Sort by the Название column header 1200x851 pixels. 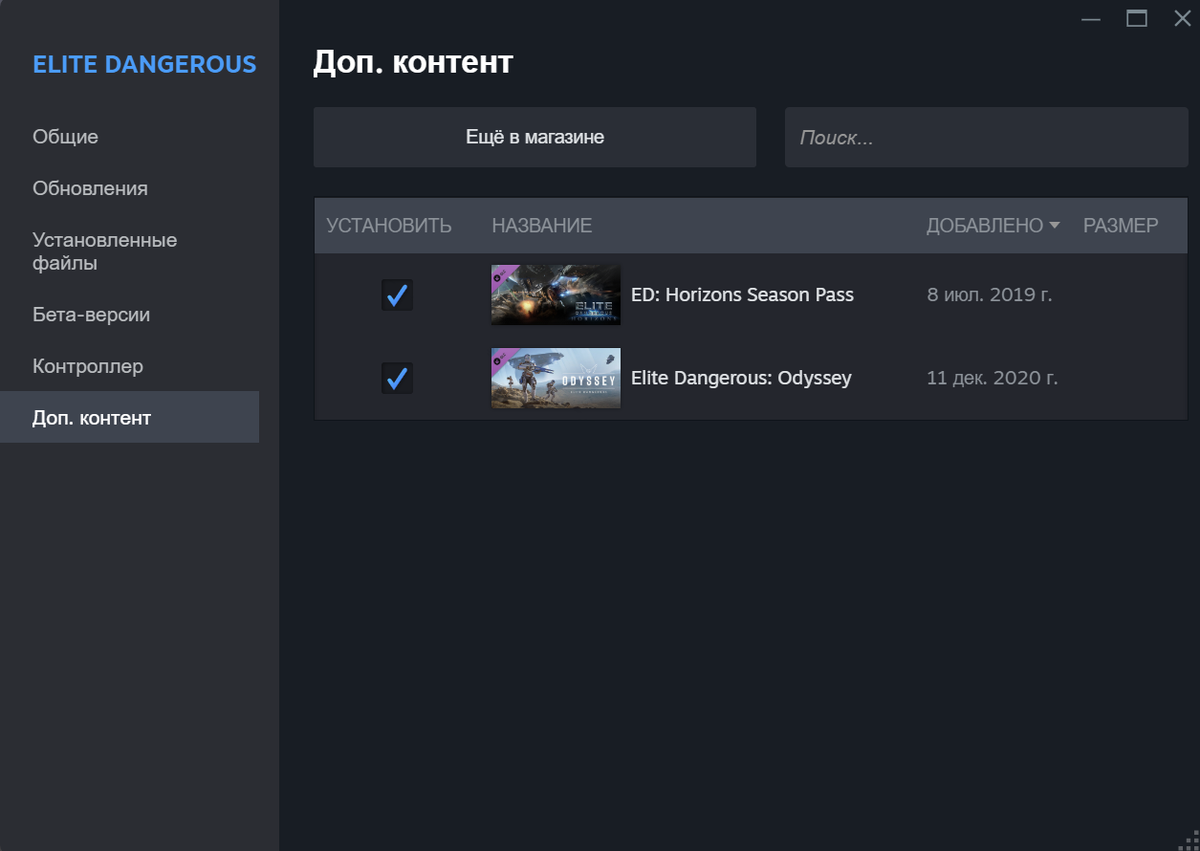[x=542, y=226]
